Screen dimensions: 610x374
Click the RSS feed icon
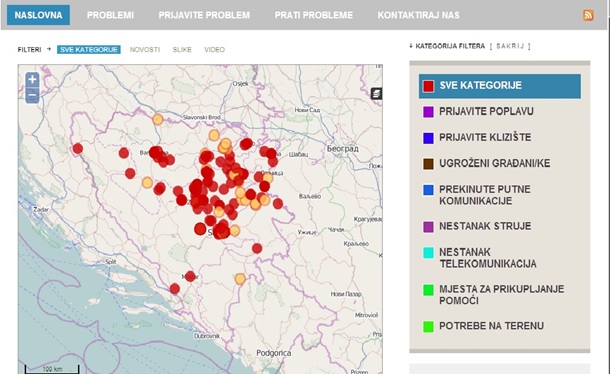pos(588,15)
